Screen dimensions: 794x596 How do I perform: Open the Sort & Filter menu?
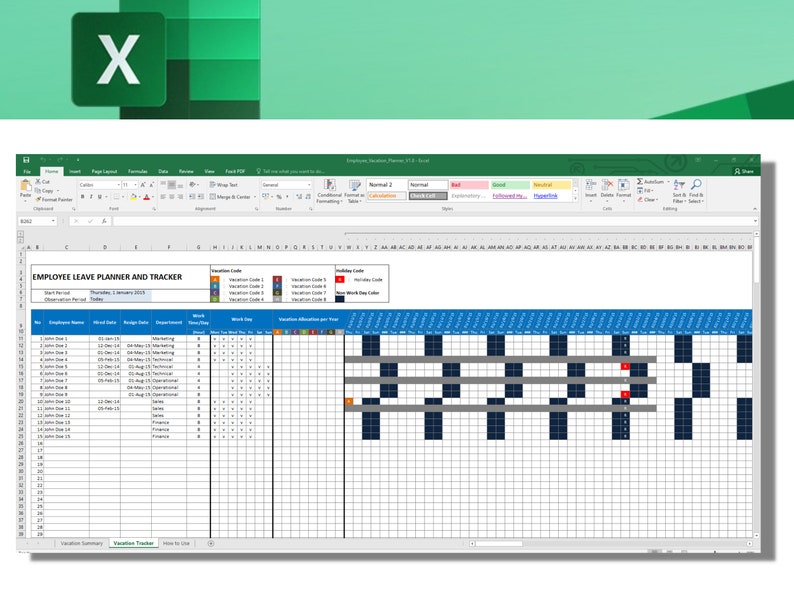pos(679,191)
